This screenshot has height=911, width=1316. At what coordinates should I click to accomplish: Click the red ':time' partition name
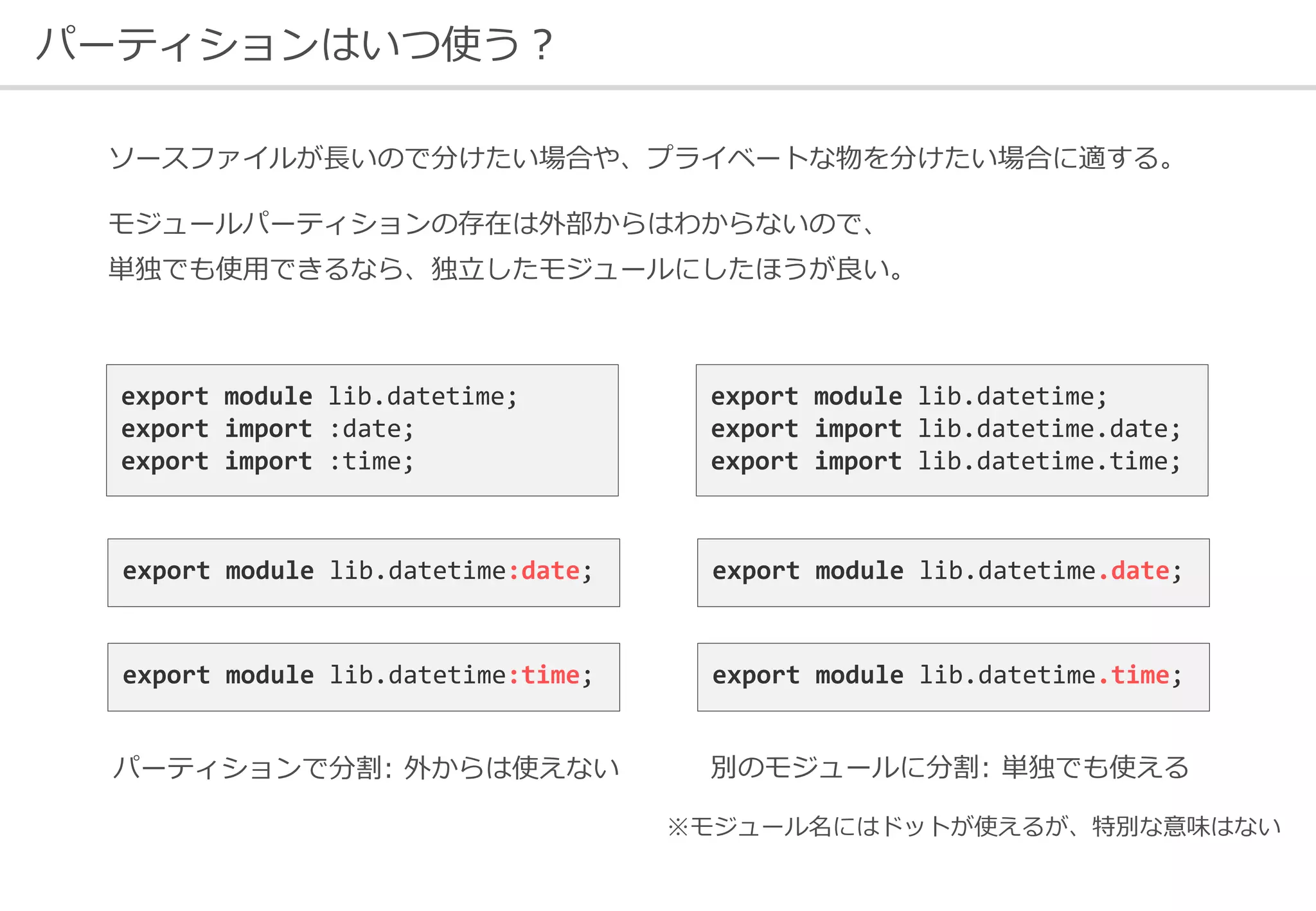coord(544,675)
